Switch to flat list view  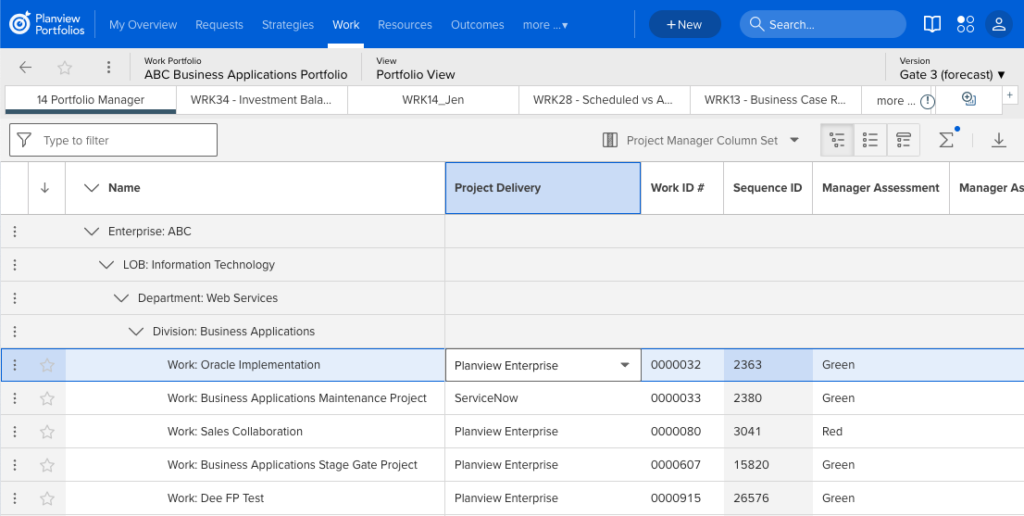coord(870,140)
